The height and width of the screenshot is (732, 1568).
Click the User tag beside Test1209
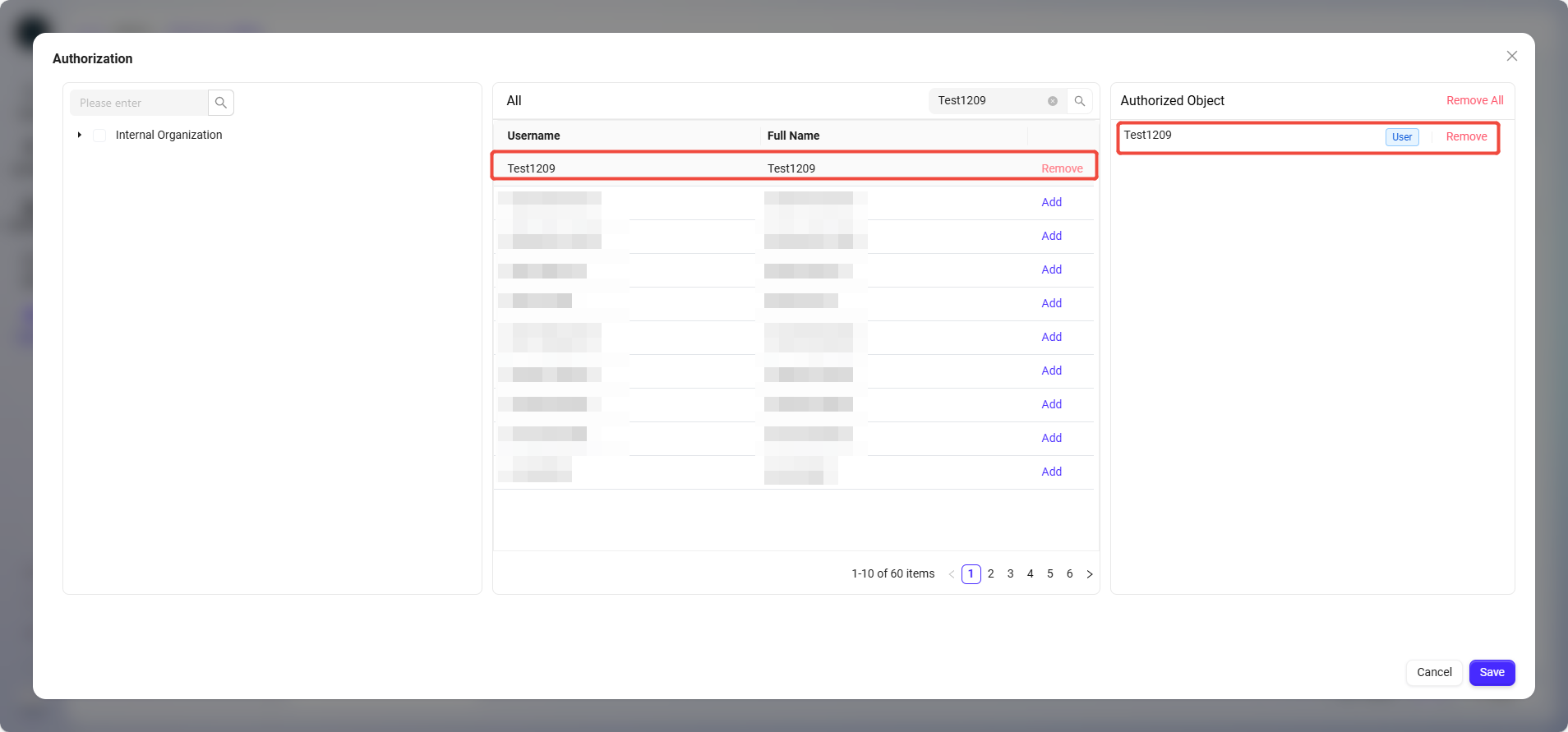pos(1402,137)
